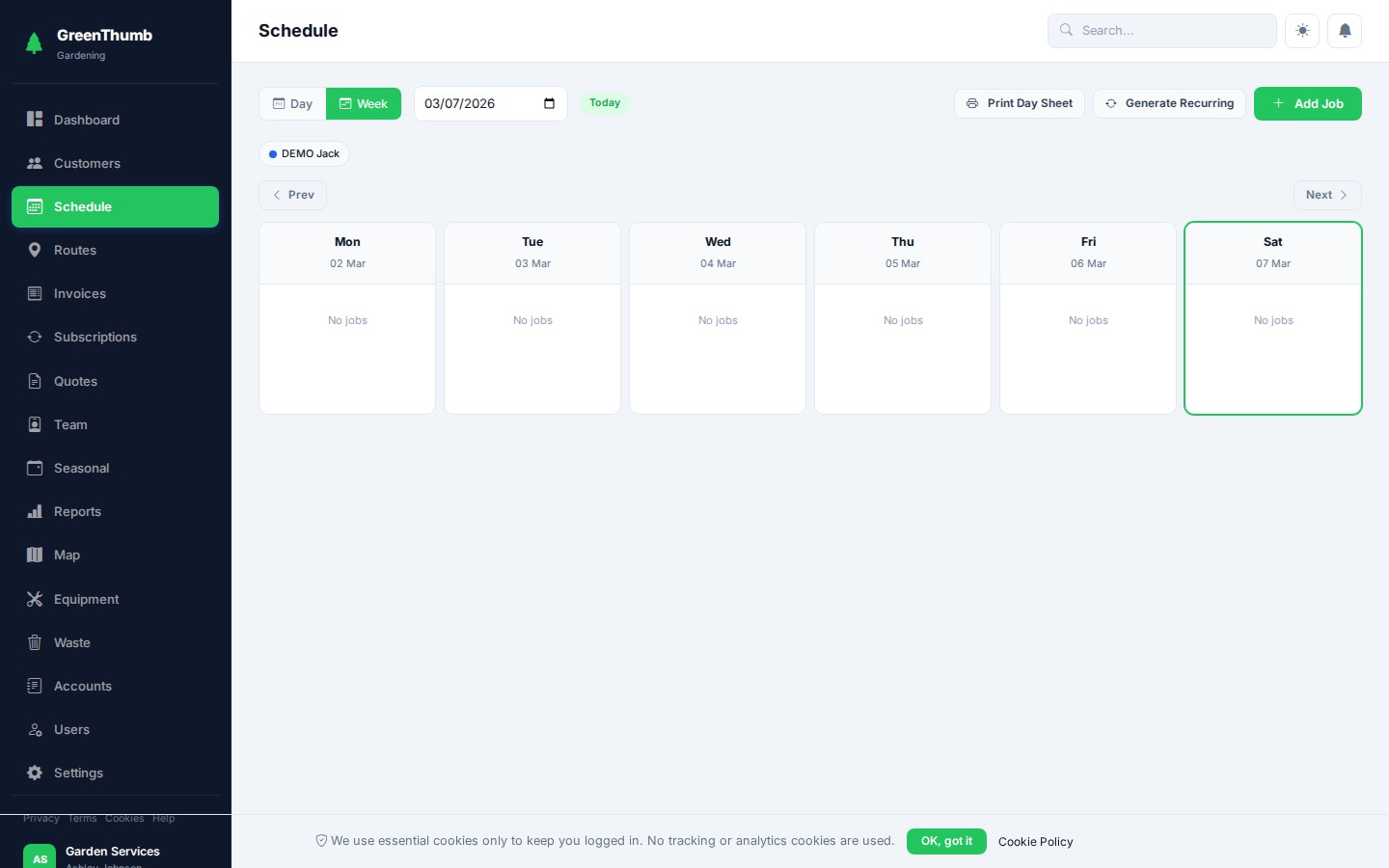Open Settings gear in sidebar
This screenshot has width=1389, height=868.
coord(35,773)
